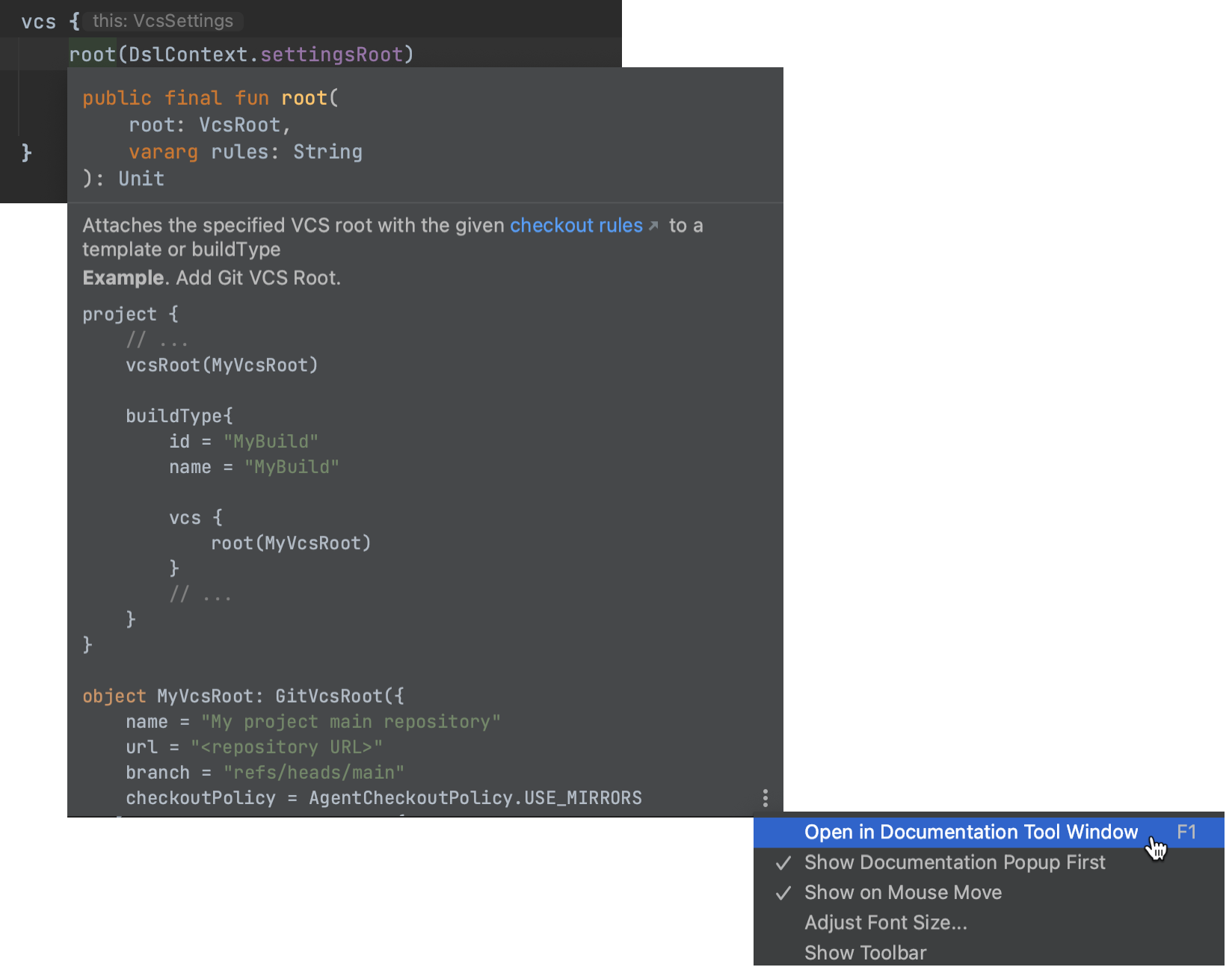Click the vertical three-dots icon in the documentation popup

[765, 797]
